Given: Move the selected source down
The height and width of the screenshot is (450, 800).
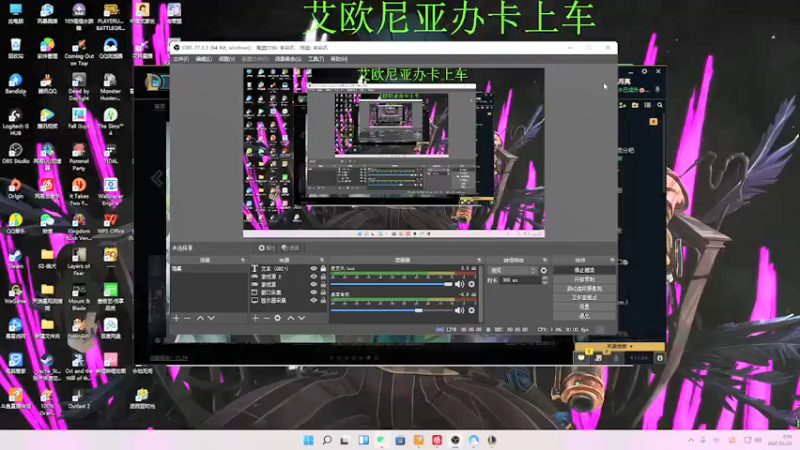Looking at the screenshot, I should tap(302, 318).
